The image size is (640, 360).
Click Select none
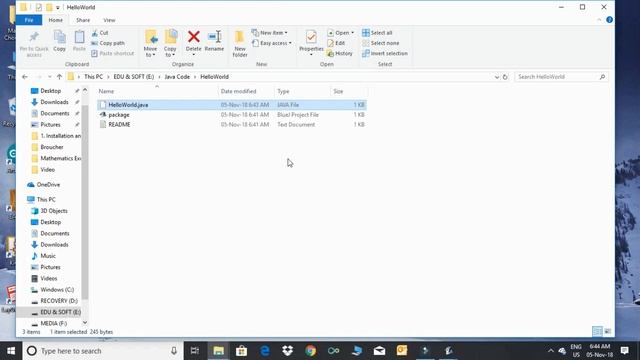[380, 43]
